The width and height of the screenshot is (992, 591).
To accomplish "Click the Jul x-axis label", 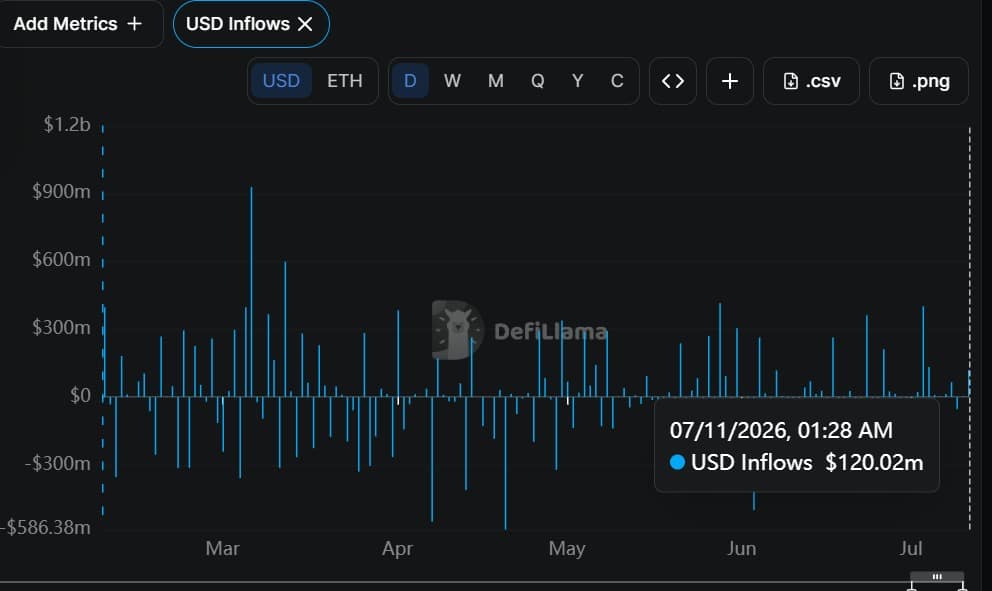I will pos(911,548).
